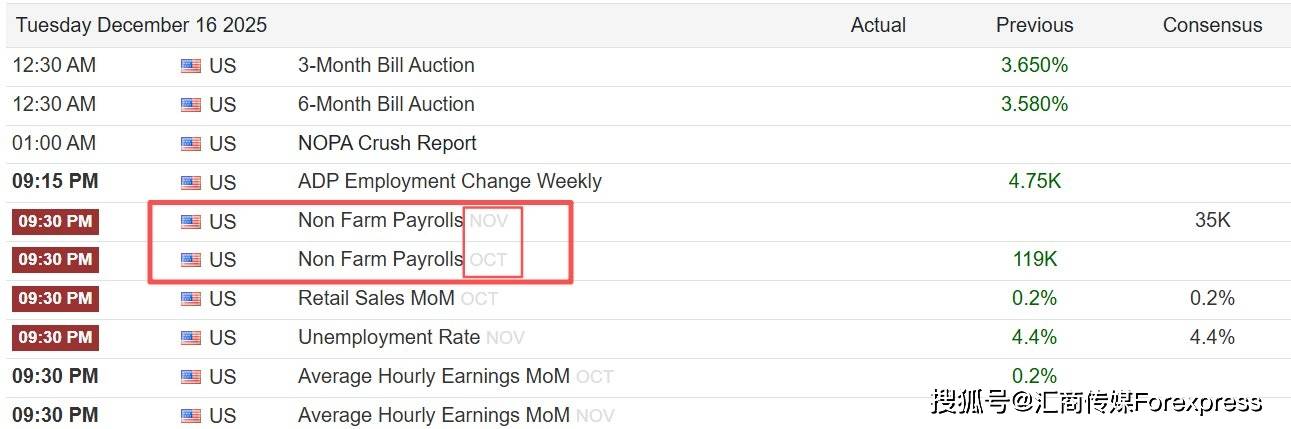1291x429 pixels.
Task: Open Non Farm Payrolls NOV event
Action: coord(380,220)
